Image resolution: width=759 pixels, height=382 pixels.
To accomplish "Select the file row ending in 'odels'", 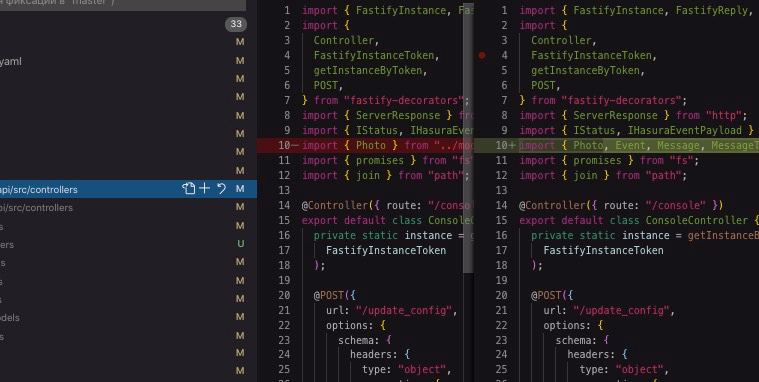I will click(128, 318).
